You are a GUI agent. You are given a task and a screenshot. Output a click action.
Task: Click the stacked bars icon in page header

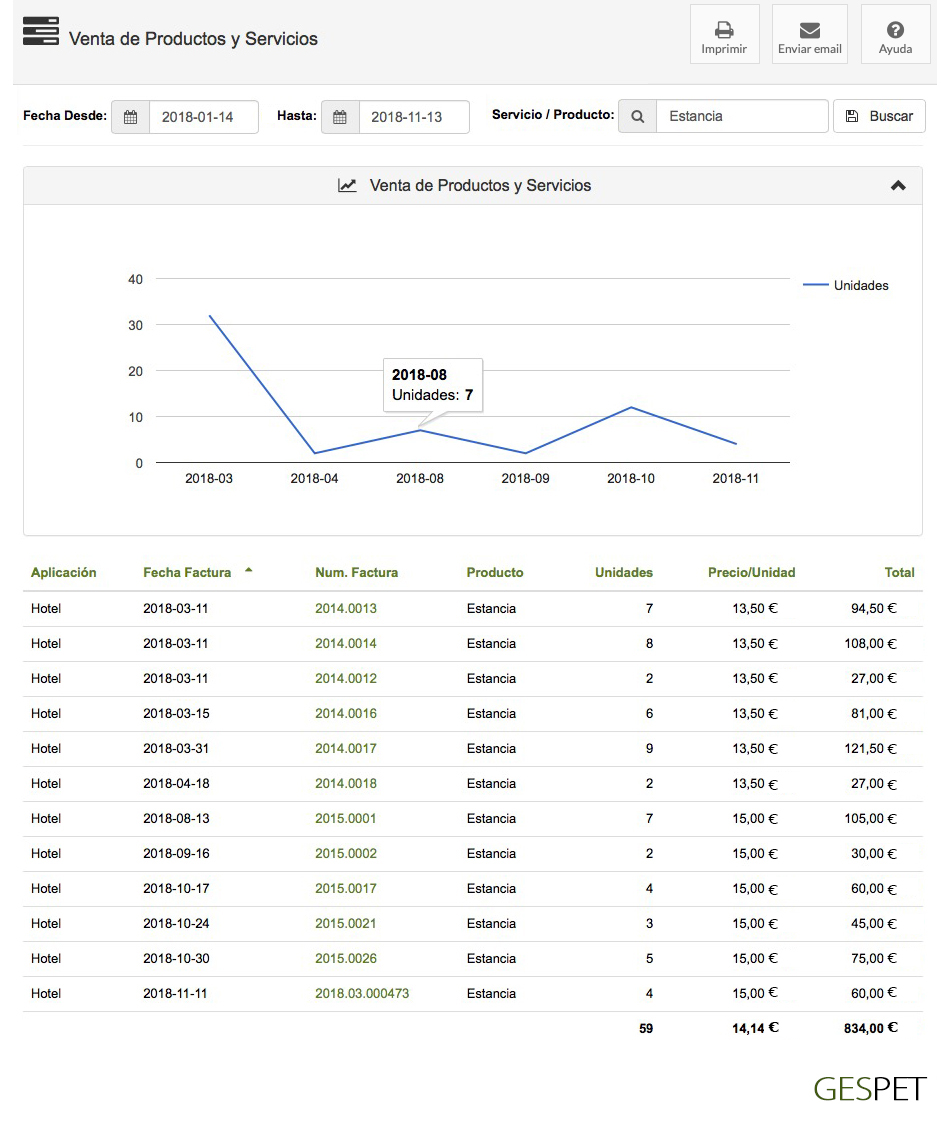click(x=41, y=32)
